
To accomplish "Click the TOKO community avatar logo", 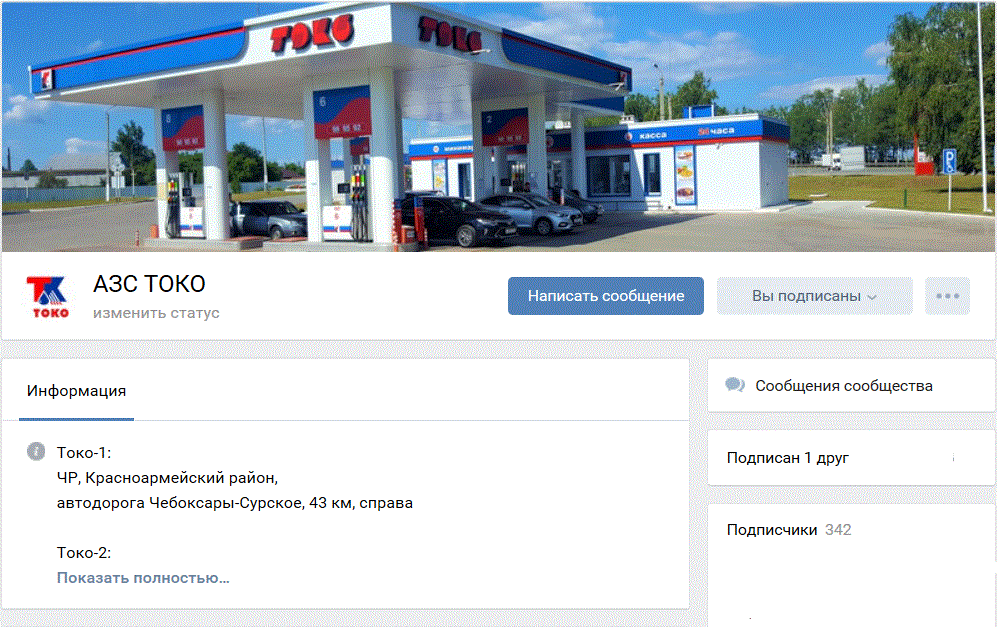I will tap(48, 296).
